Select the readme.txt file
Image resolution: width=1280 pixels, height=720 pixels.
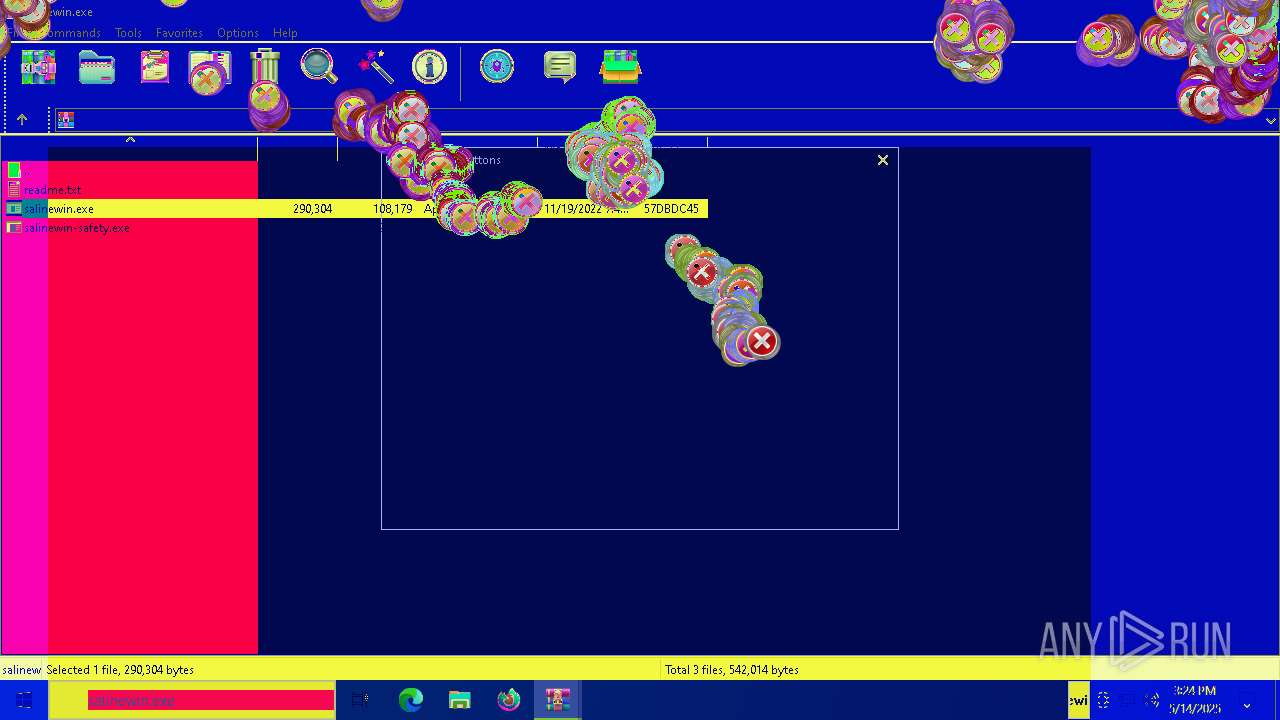(x=52, y=190)
